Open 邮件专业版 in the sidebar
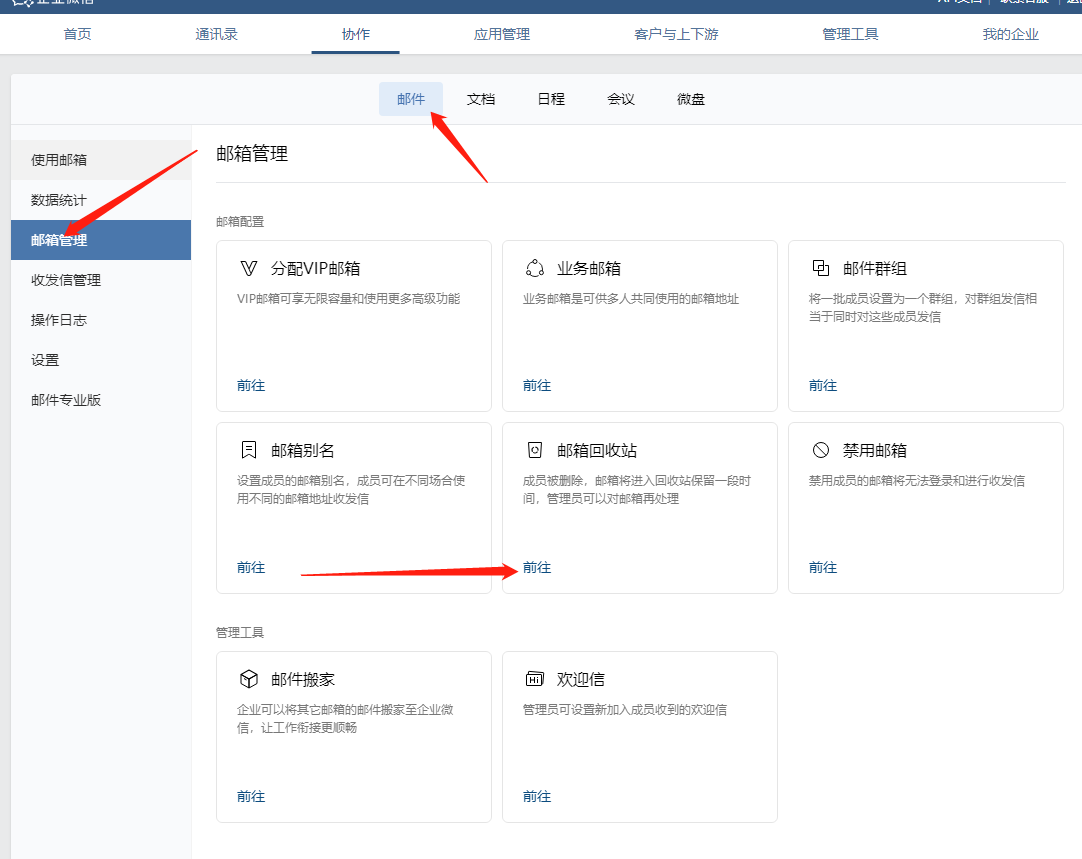This screenshot has height=859, width=1082. click(66, 400)
